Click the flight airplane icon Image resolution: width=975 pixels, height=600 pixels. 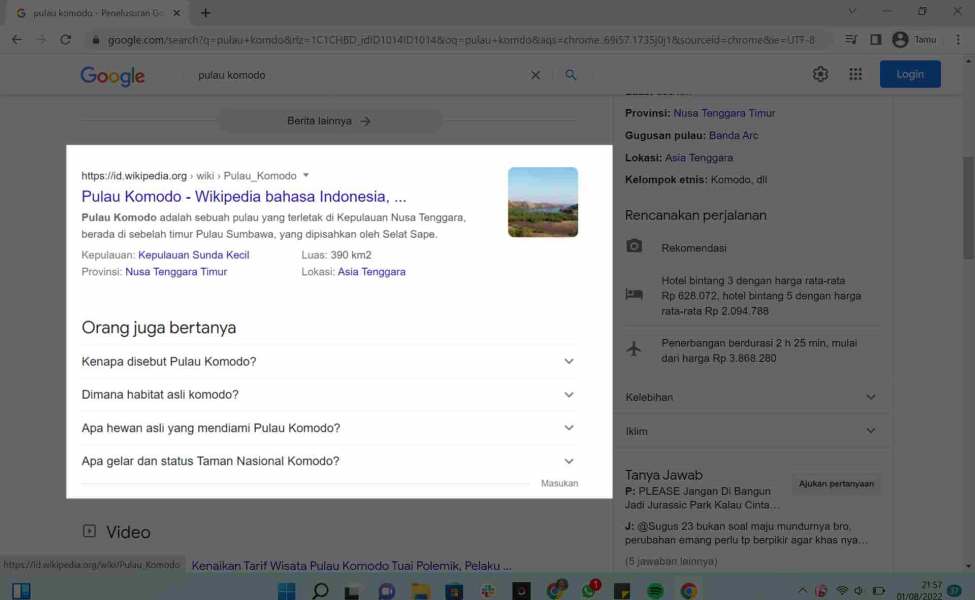[x=634, y=349]
